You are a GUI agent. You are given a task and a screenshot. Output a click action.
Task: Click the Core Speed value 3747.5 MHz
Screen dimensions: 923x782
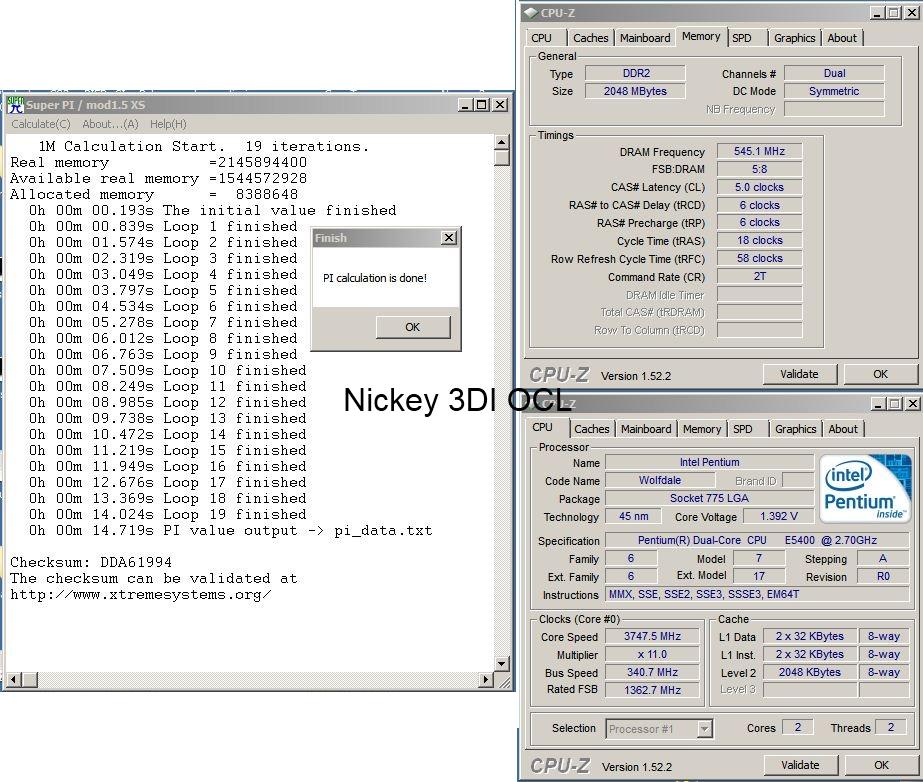tap(652, 637)
